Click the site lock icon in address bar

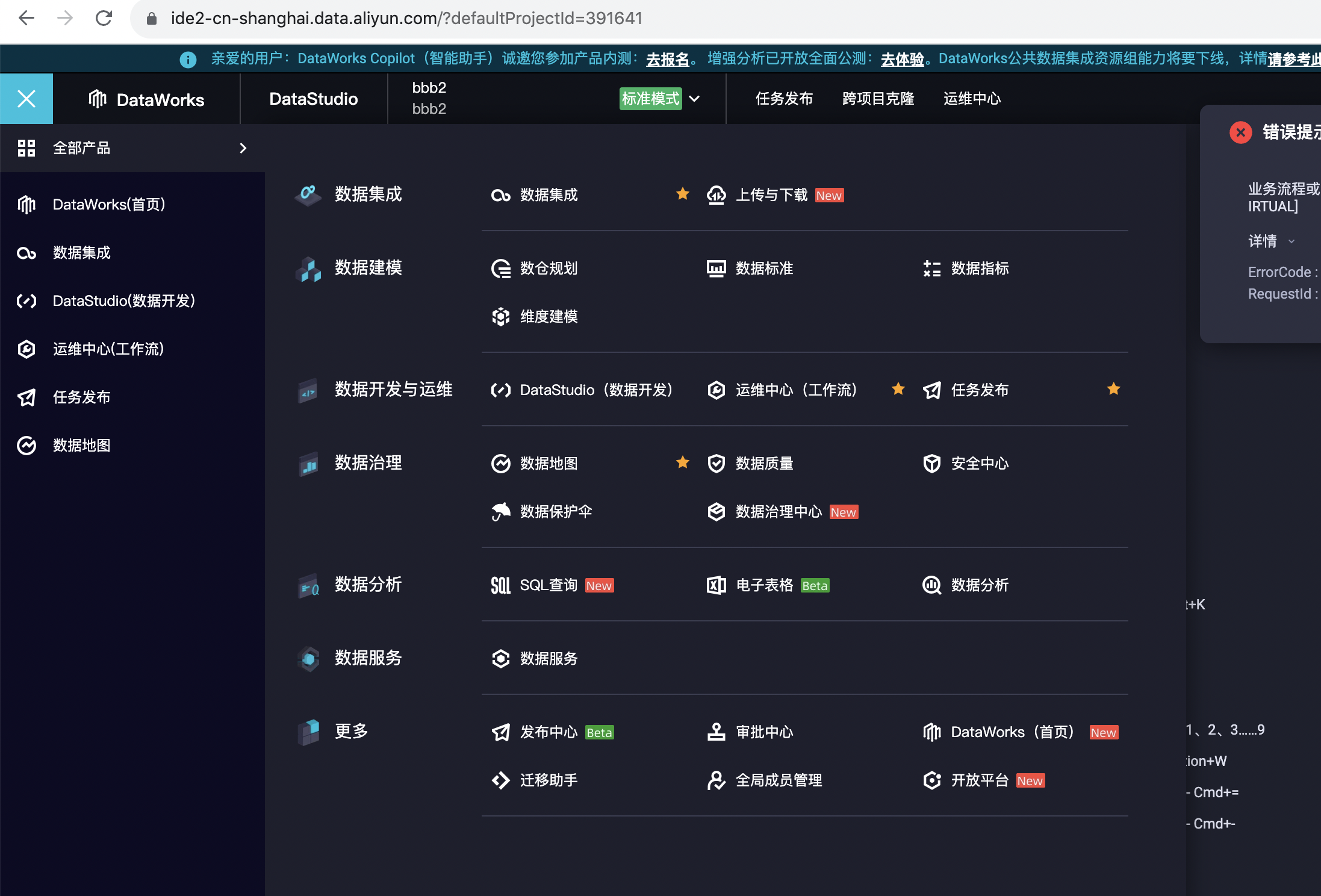click(x=152, y=19)
